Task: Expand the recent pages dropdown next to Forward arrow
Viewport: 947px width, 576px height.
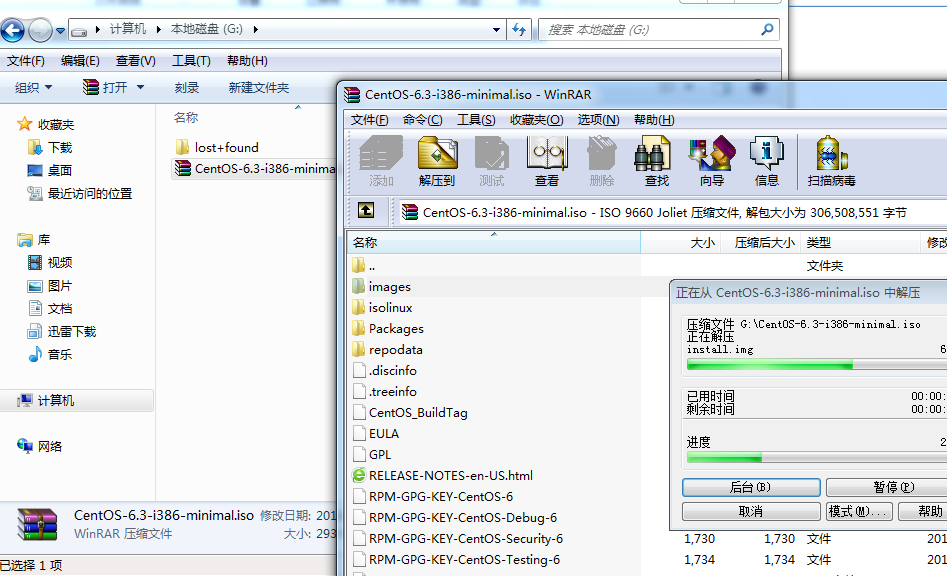Action: pyautogui.click(x=60, y=30)
